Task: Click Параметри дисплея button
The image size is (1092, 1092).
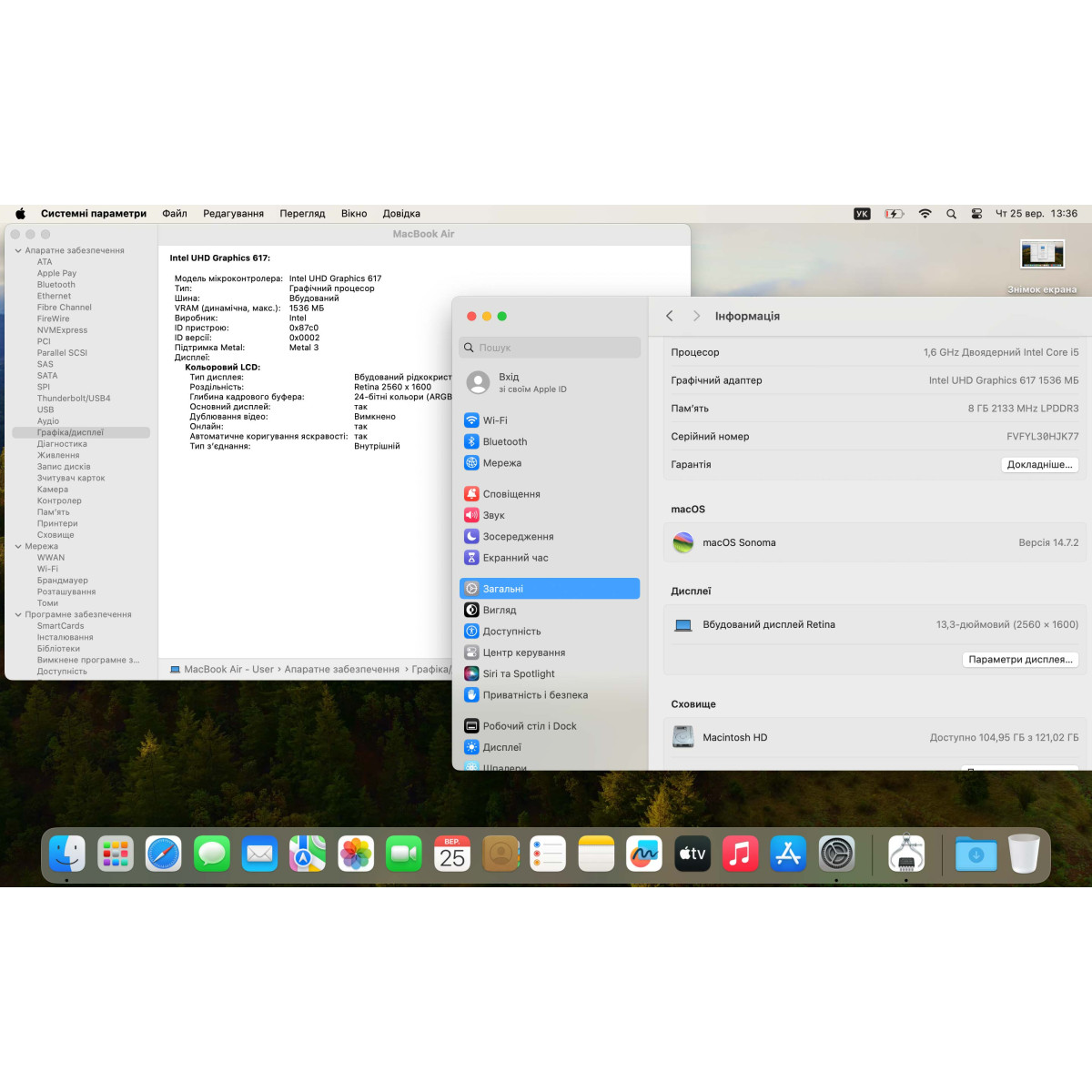Action: 1020,660
